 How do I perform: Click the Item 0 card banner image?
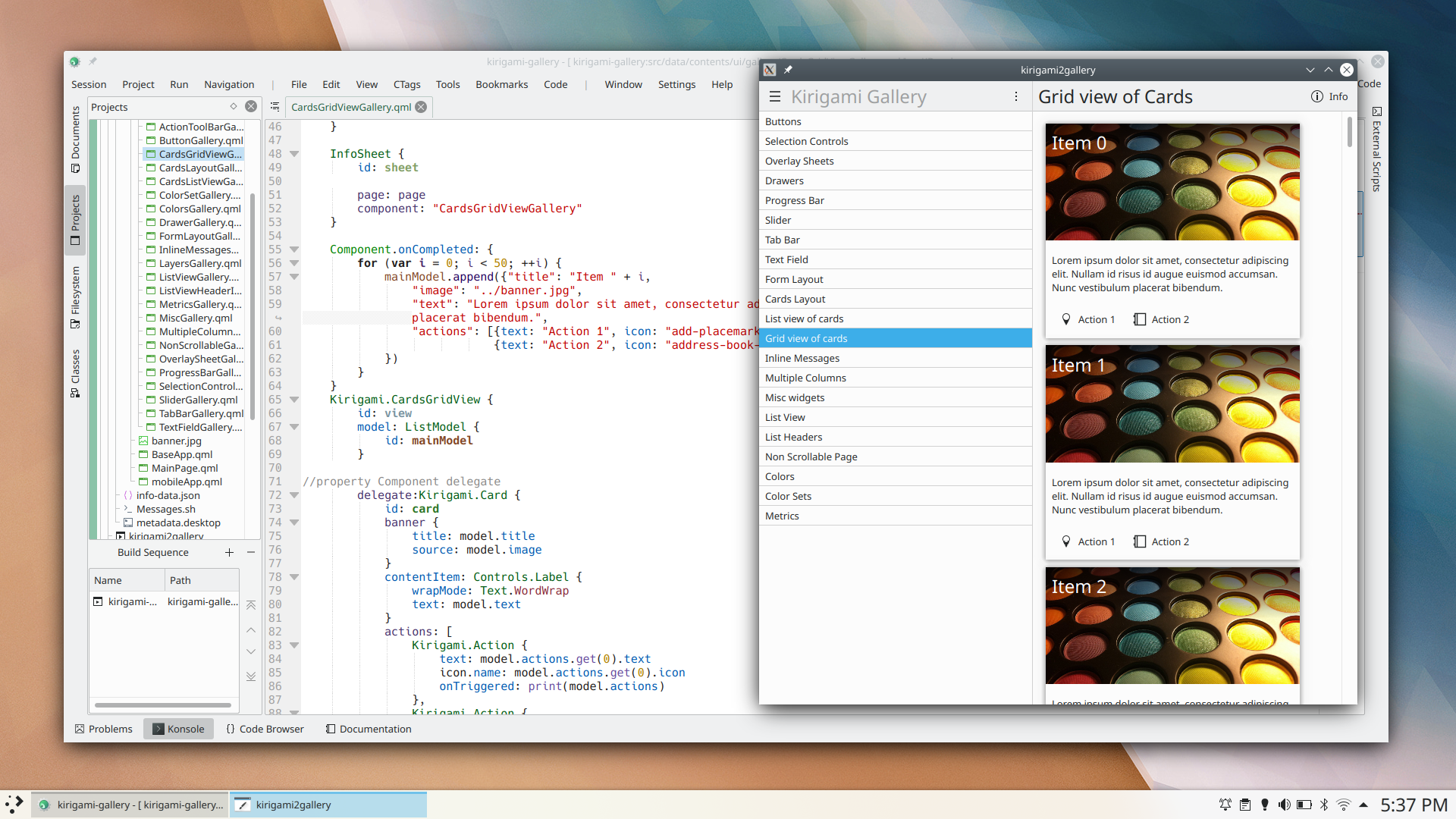click(x=1172, y=182)
